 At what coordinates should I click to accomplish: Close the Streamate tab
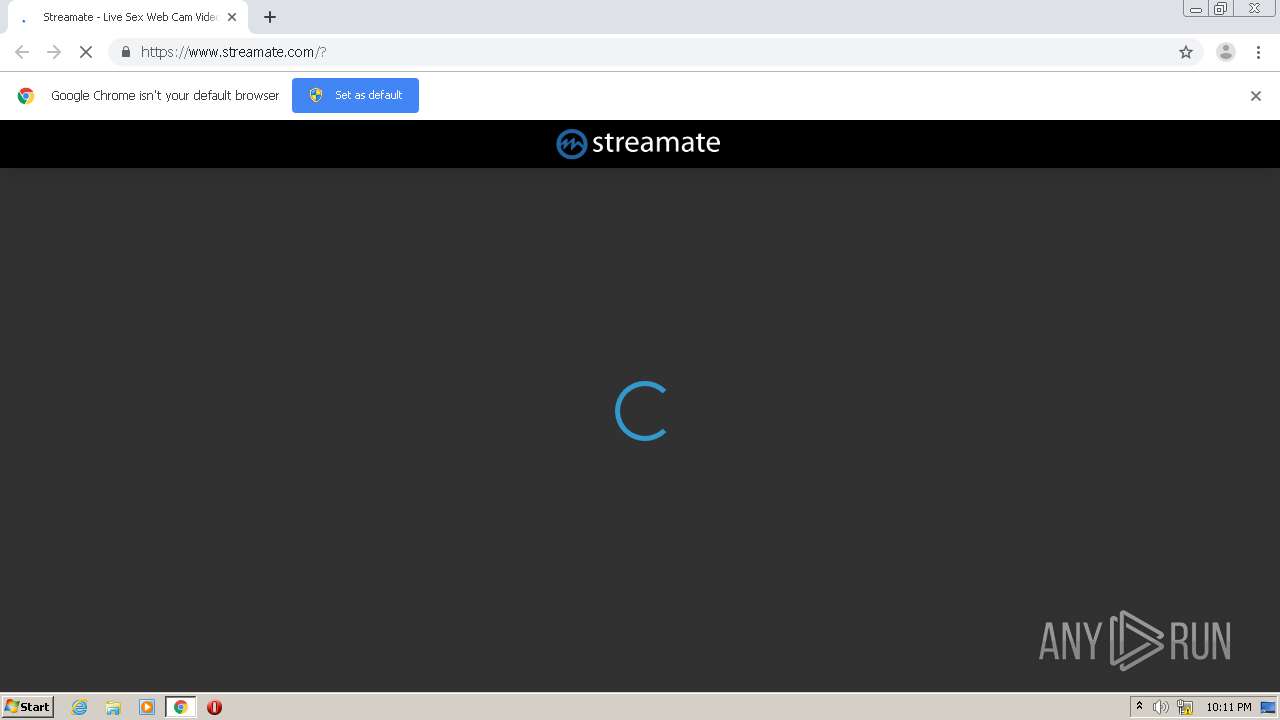[x=232, y=17]
